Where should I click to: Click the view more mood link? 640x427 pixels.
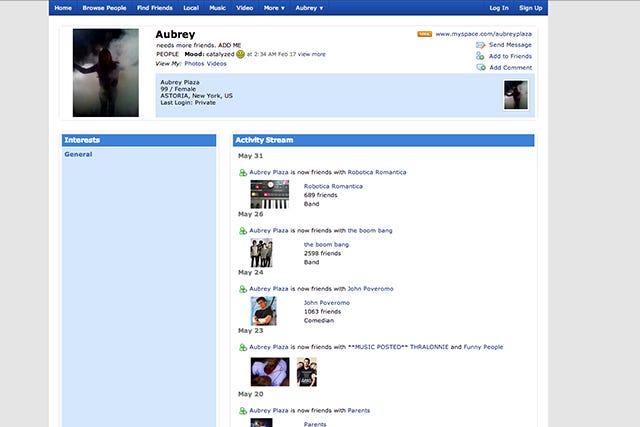312,54
